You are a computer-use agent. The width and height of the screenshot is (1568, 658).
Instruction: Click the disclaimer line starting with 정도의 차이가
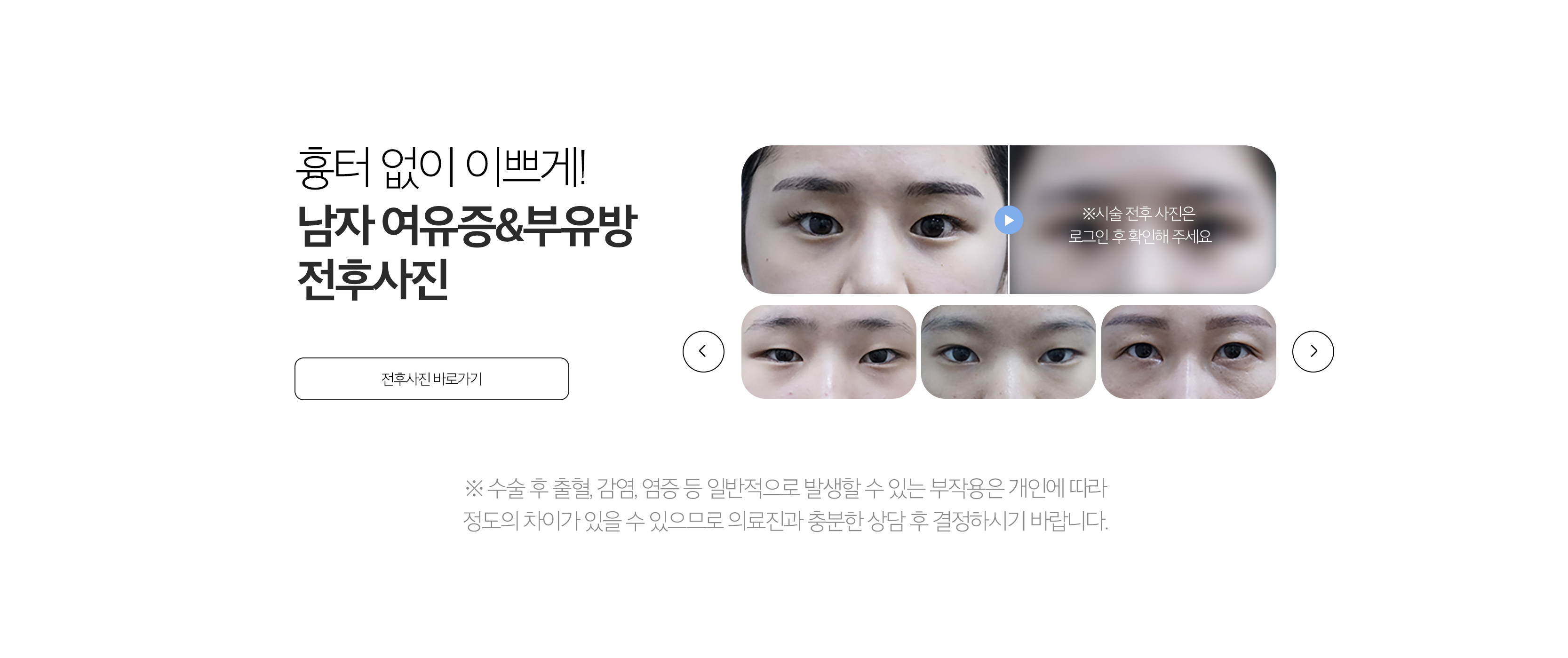click(x=785, y=521)
